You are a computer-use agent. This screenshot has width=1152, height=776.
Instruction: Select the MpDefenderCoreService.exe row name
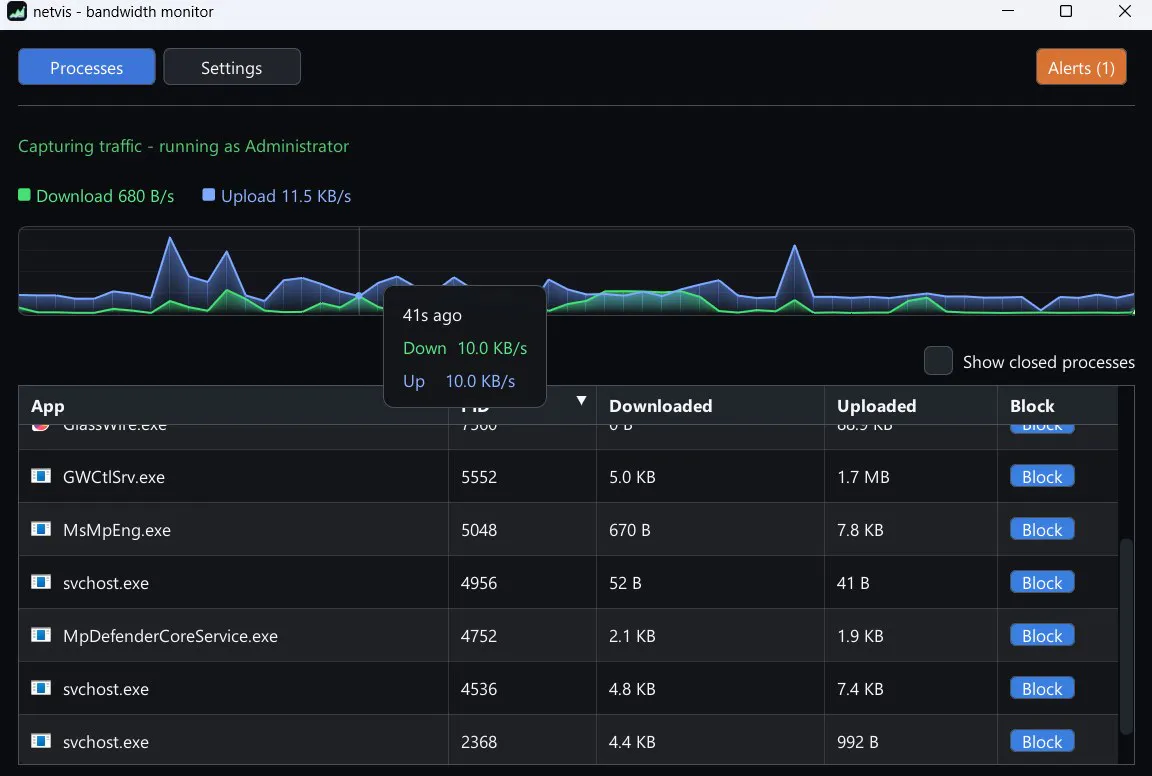tap(170, 636)
